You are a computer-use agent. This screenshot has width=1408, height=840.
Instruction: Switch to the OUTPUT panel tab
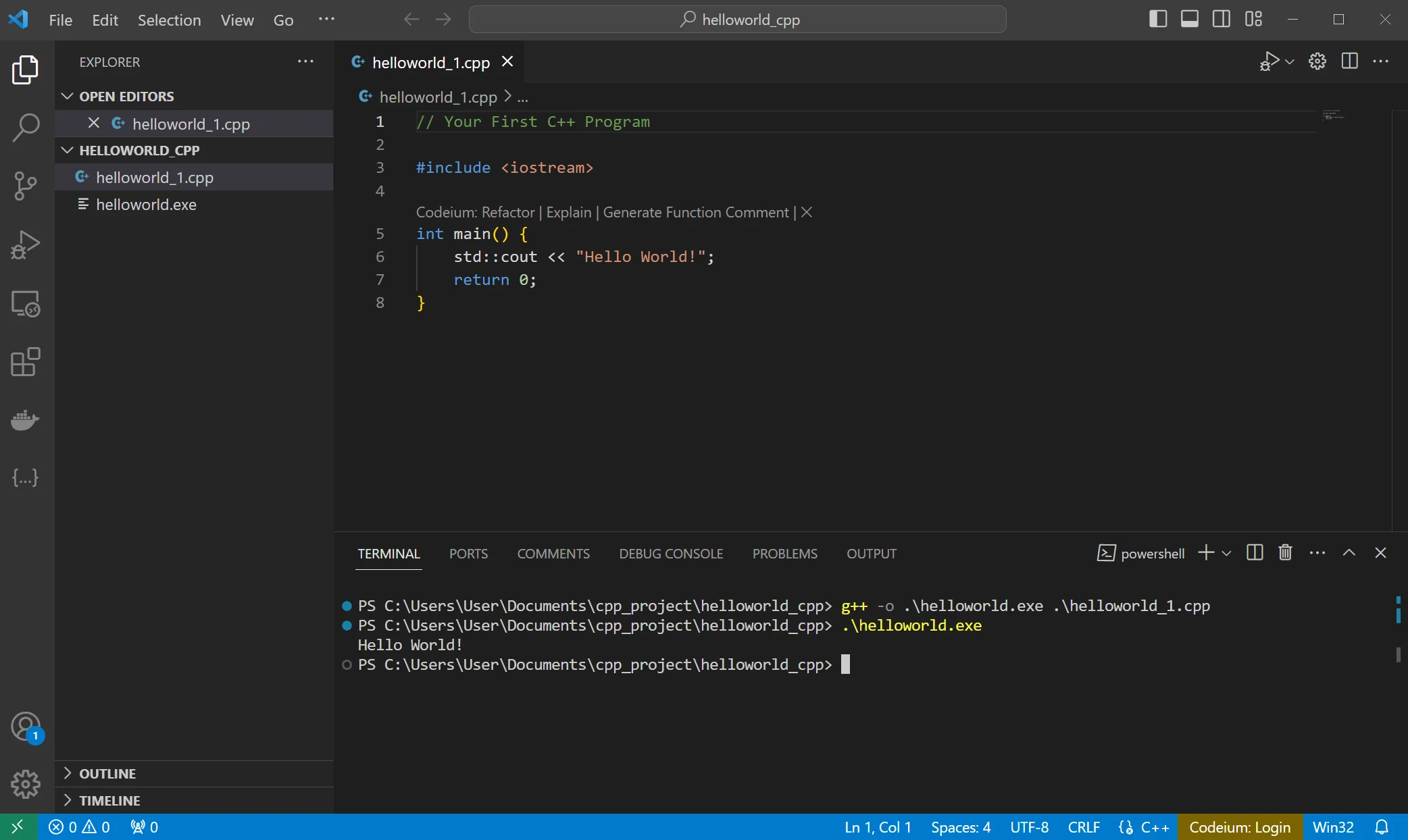point(872,554)
